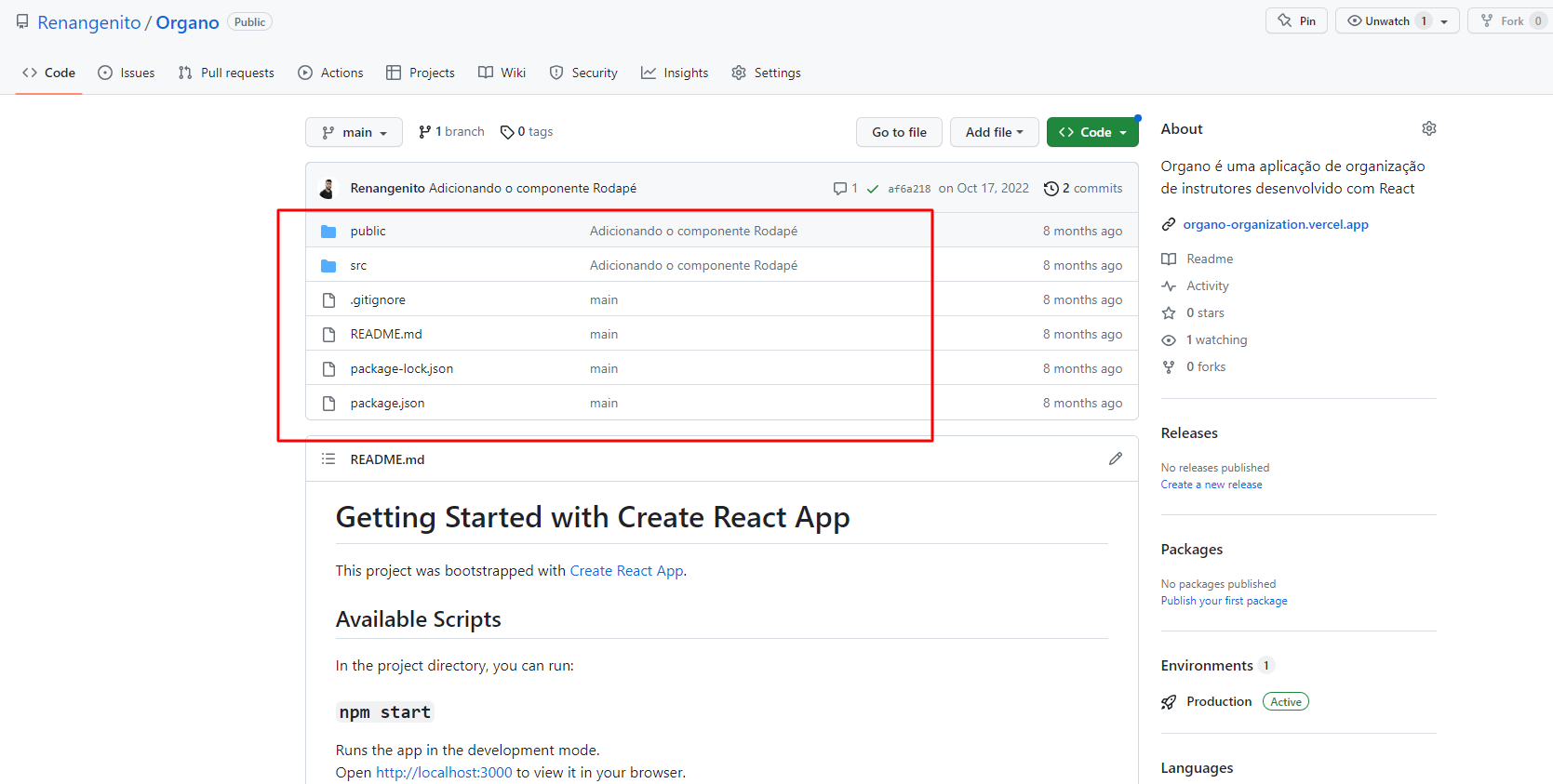The image size is (1553, 784).
Task: View the 1 watching link
Action: tap(1216, 339)
